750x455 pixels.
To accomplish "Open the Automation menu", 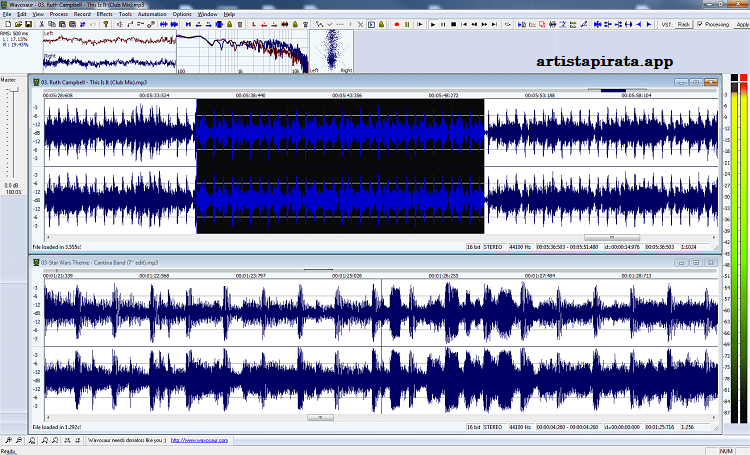I will (152, 14).
